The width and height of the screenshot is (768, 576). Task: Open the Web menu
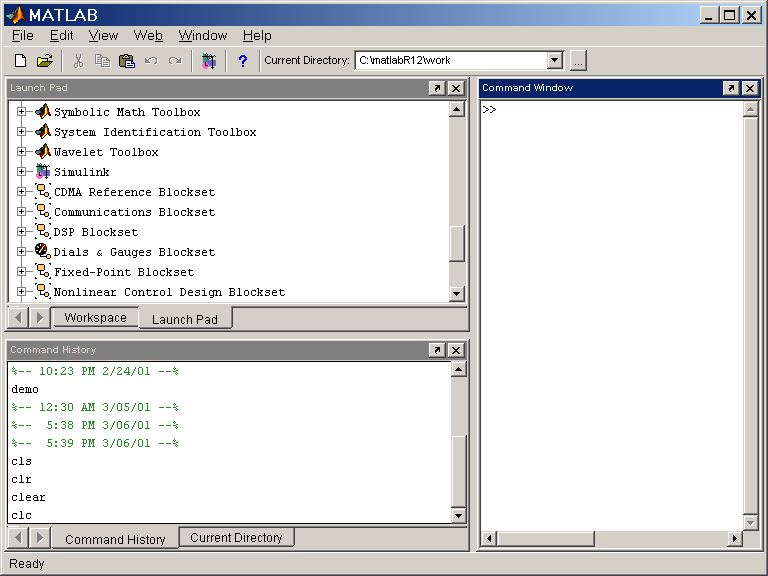[x=148, y=36]
